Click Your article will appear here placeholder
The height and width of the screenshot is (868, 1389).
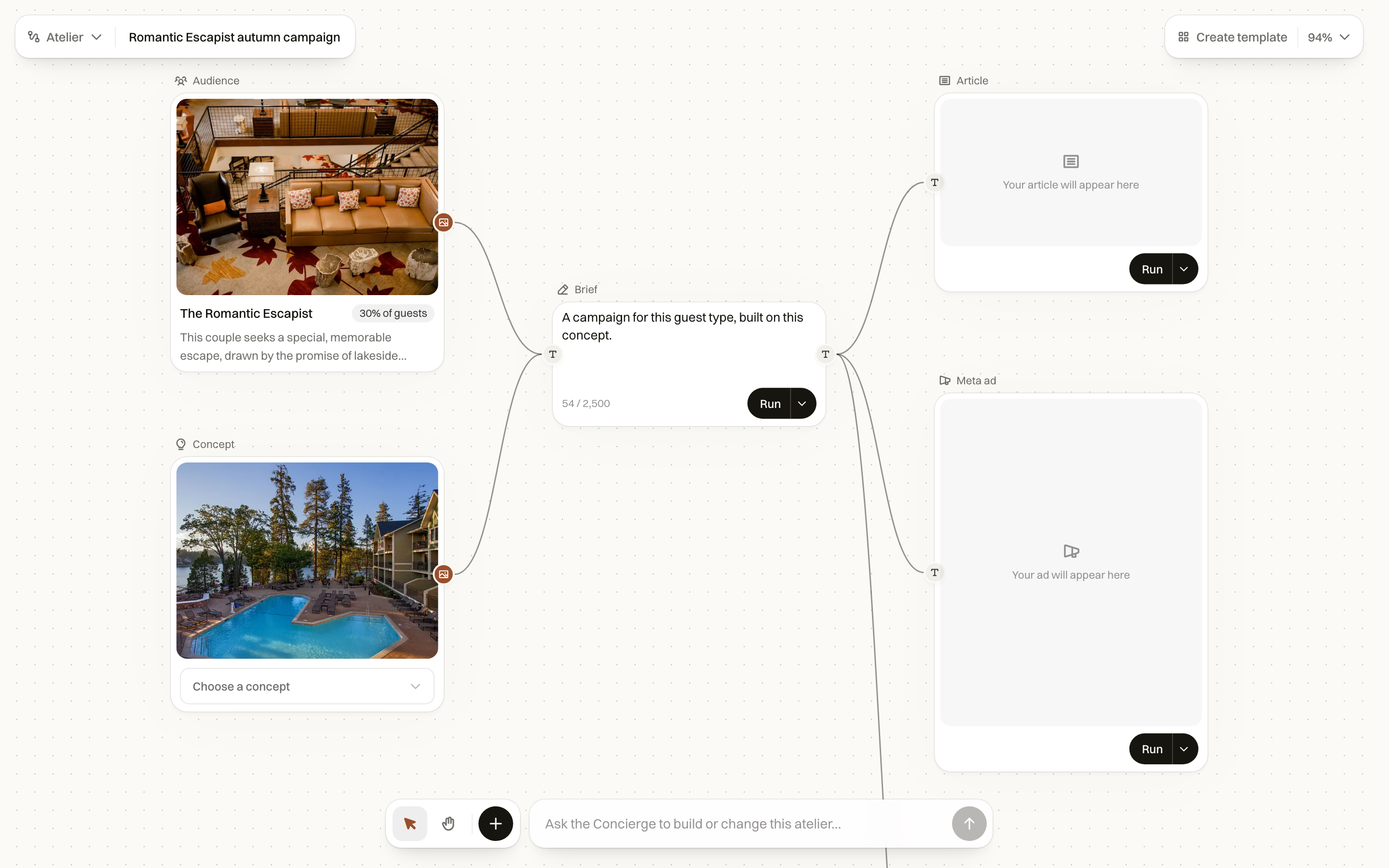pos(1071,185)
